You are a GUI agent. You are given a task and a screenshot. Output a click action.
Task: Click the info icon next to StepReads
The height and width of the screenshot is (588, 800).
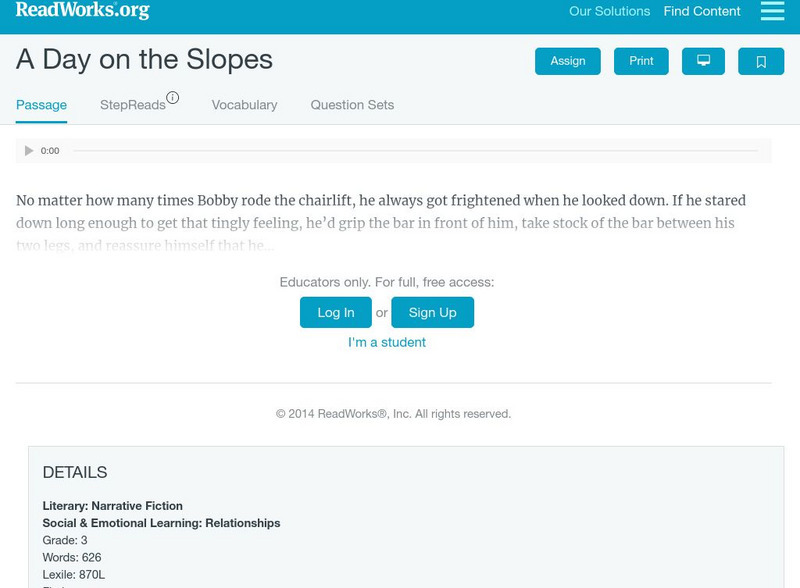click(x=173, y=95)
